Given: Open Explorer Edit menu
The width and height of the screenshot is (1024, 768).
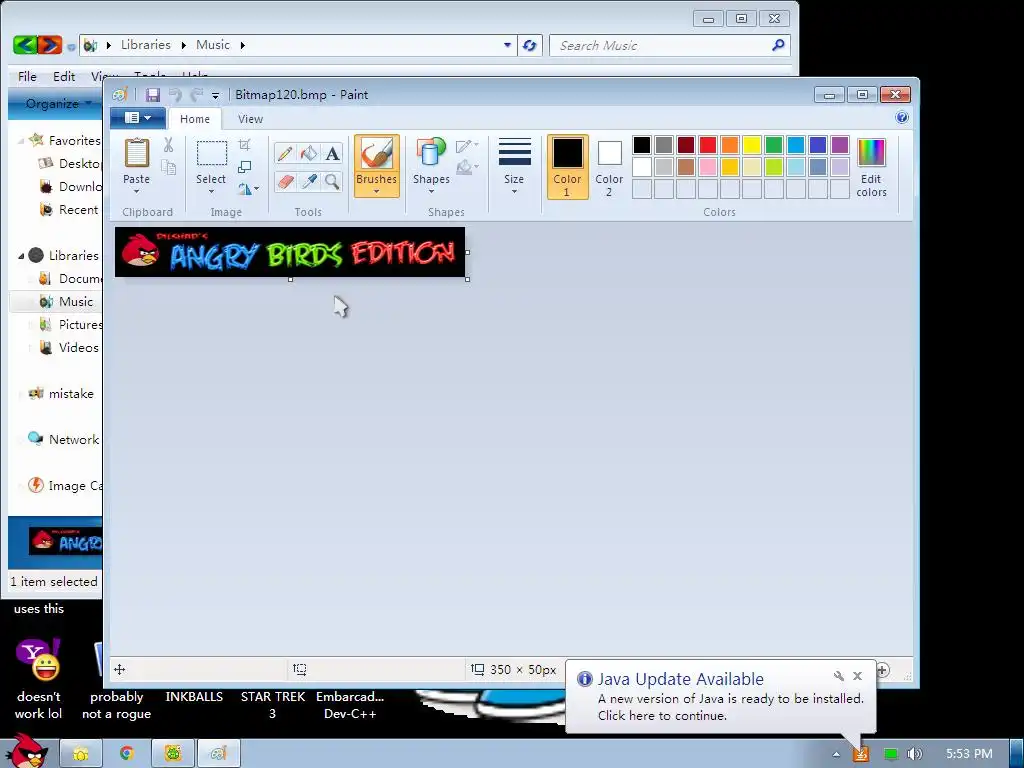Looking at the screenshot, I should [64, 76].
